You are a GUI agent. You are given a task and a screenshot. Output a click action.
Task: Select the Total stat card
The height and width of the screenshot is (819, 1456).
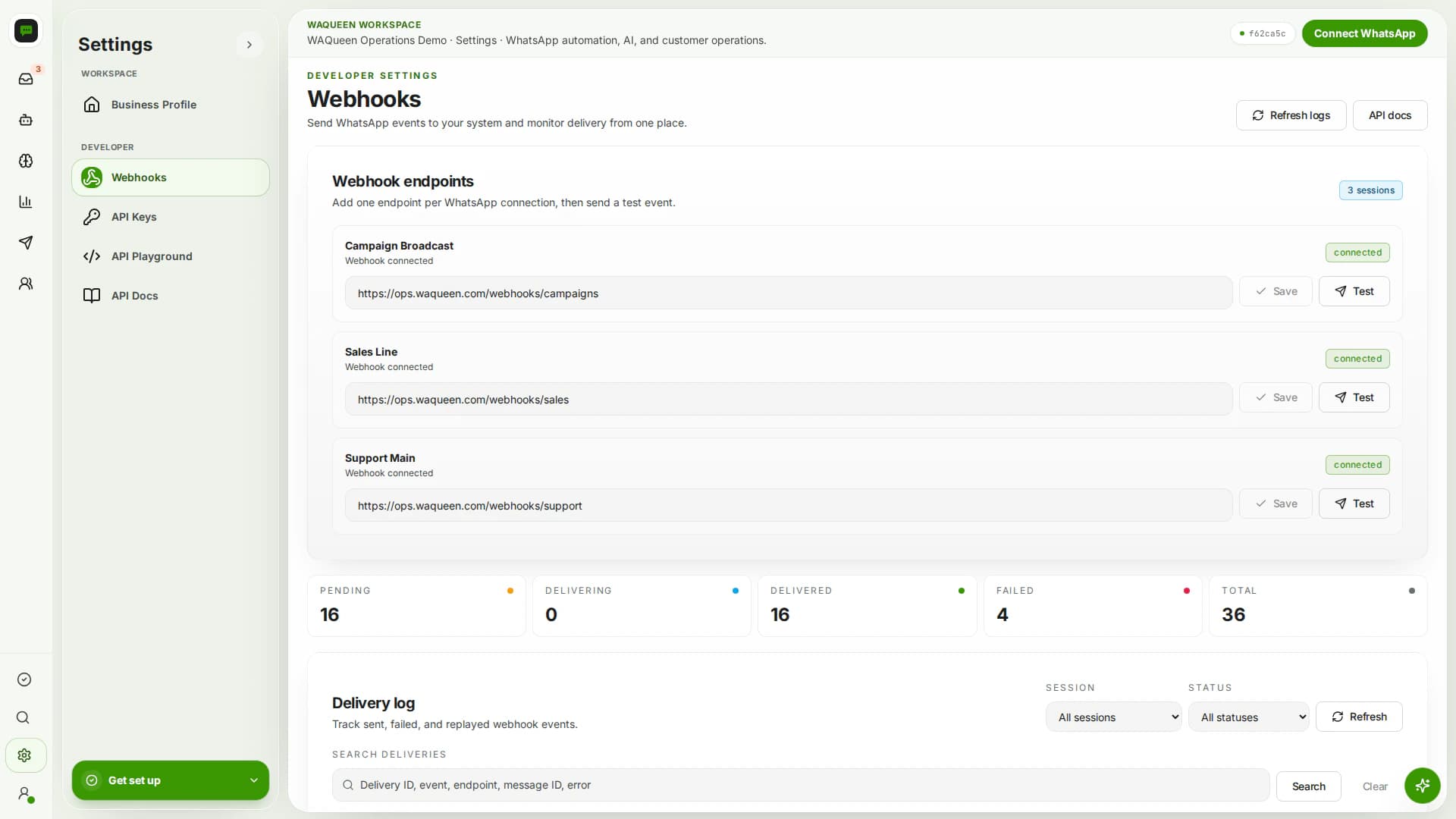(x=1318, y=605)
